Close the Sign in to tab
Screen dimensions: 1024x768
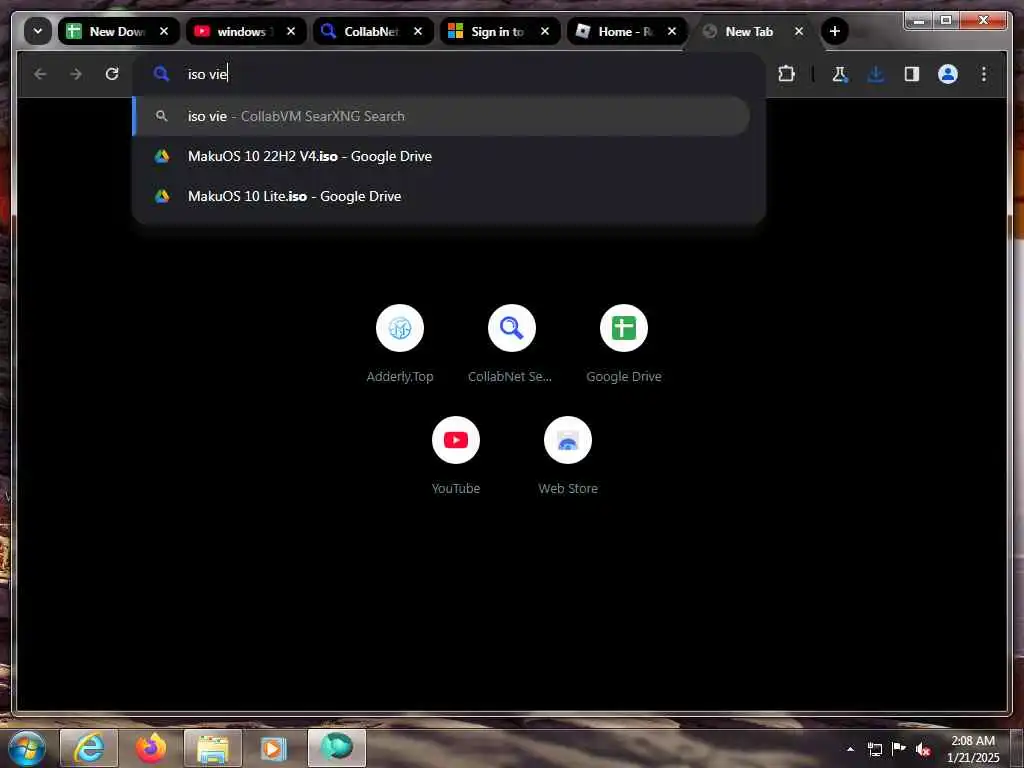pos(545,31)
